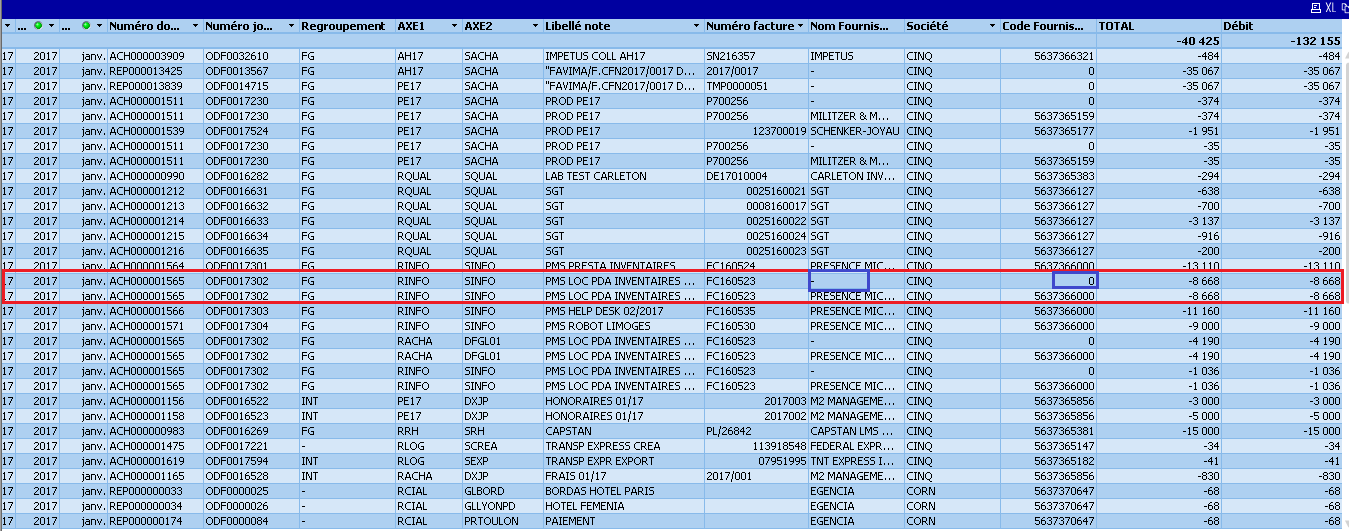Click invoice number 2017003

(784, 401)
